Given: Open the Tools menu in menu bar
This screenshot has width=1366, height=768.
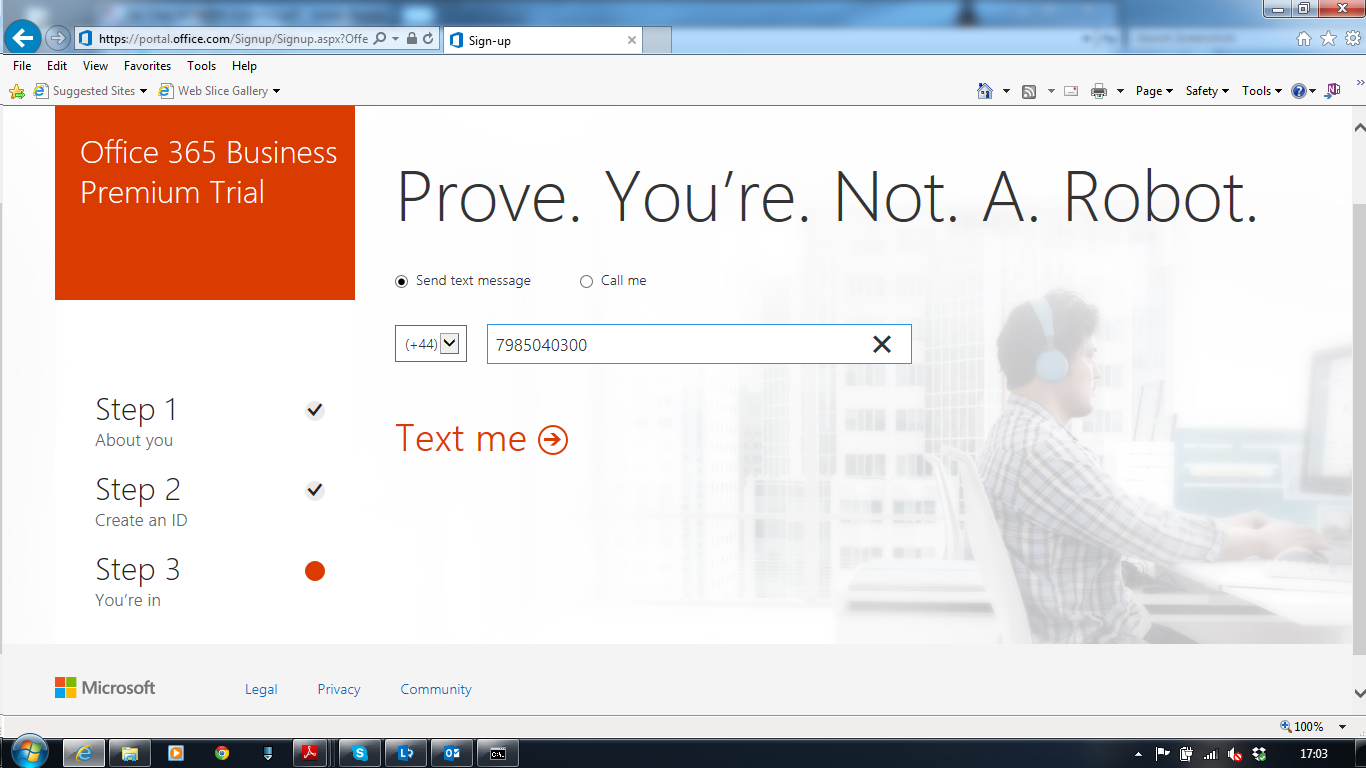Looking at the screenshot, I should coord(201,66).
